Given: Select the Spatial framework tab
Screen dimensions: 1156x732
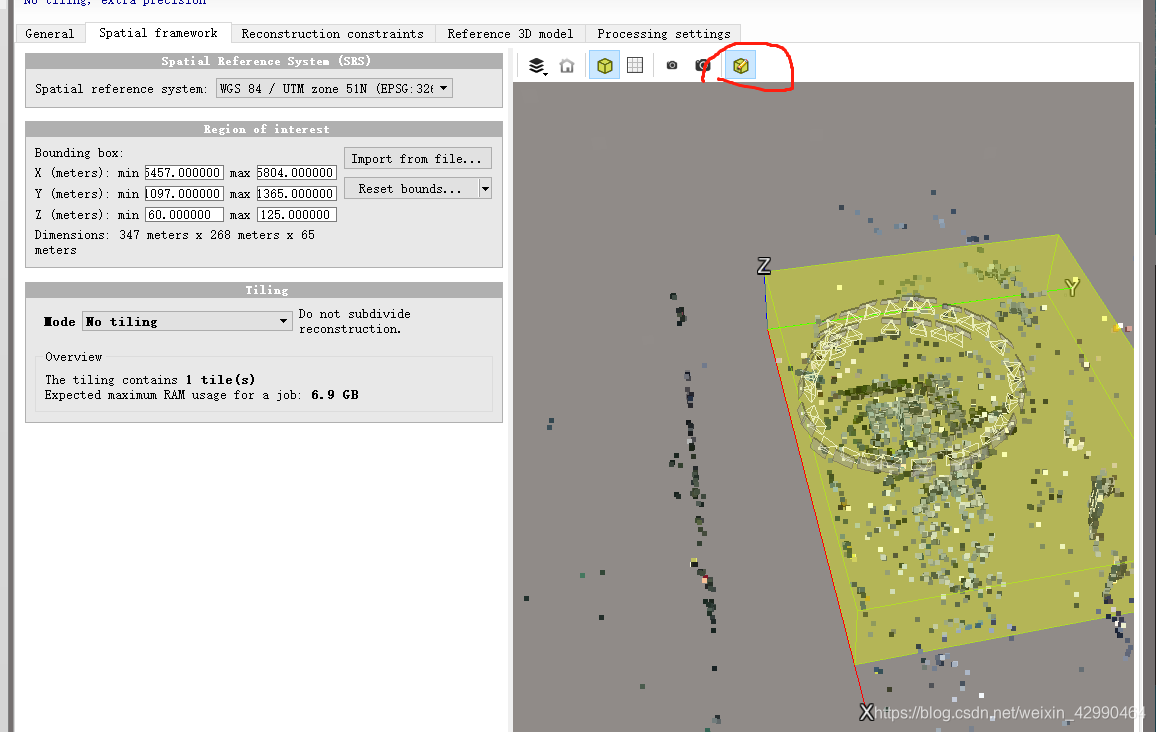Looking at the screenshot, I should click(x=159, y=32).
